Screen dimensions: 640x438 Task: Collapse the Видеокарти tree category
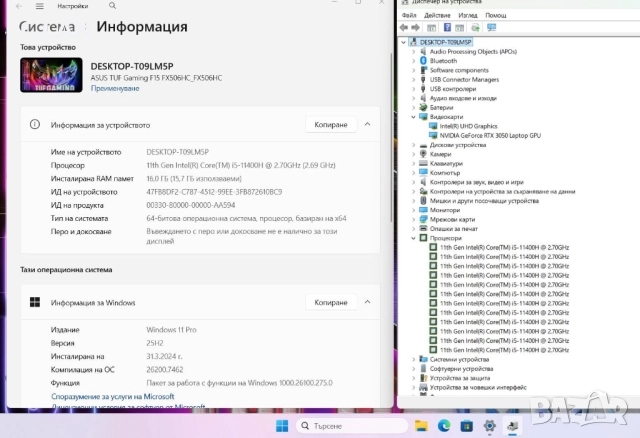pos(414,117)
